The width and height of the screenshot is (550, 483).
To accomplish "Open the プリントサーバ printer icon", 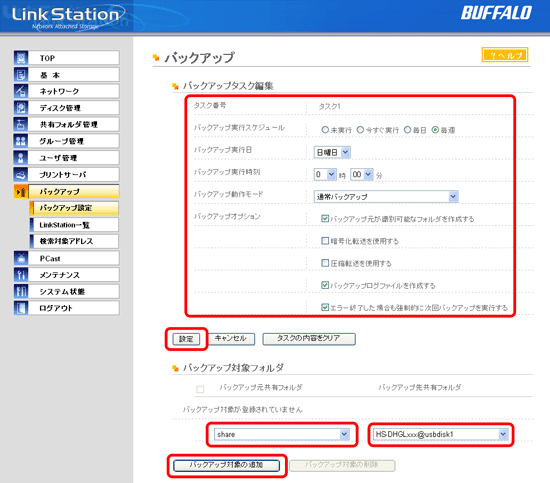I will click(x=21, y=174).
